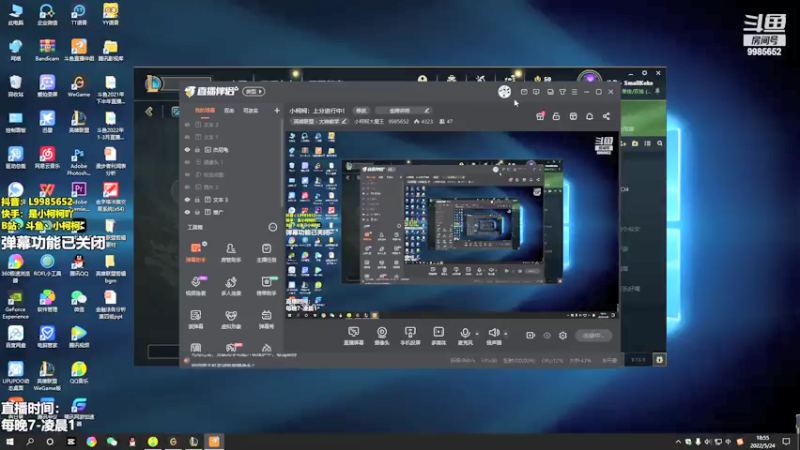The height and width of the screenshot is (450, 800).
Task: Open Windows Start menu
Action: click(x=10, y=441)
